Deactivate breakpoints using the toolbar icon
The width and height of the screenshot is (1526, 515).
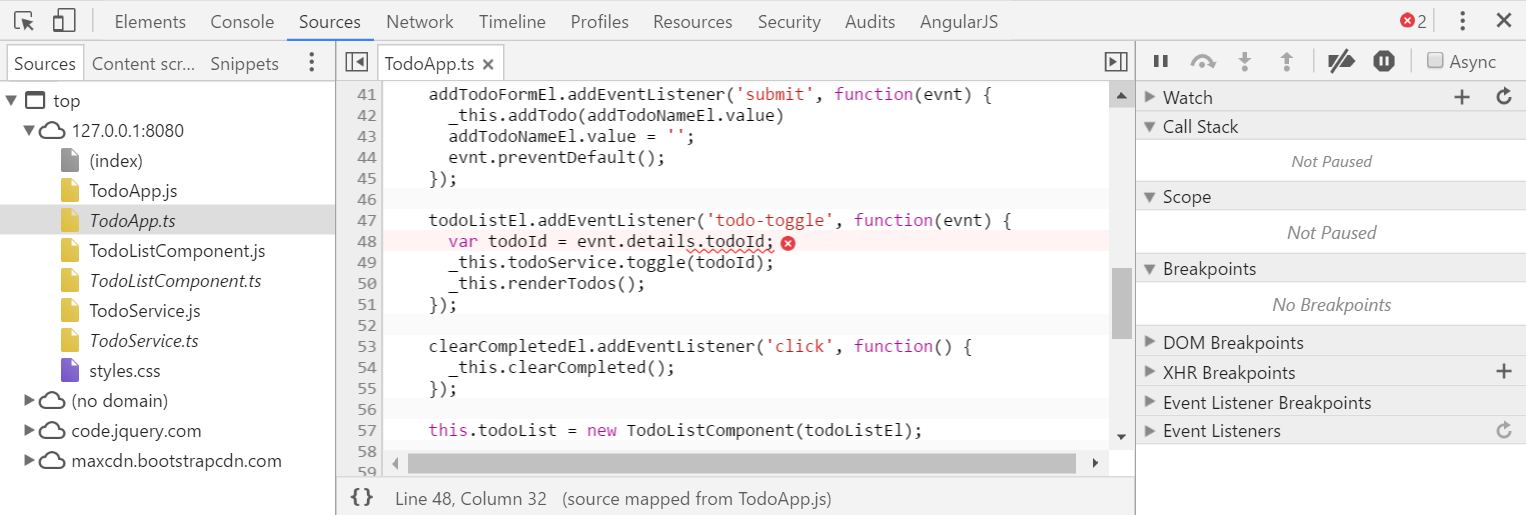[x=1340, y=62]
